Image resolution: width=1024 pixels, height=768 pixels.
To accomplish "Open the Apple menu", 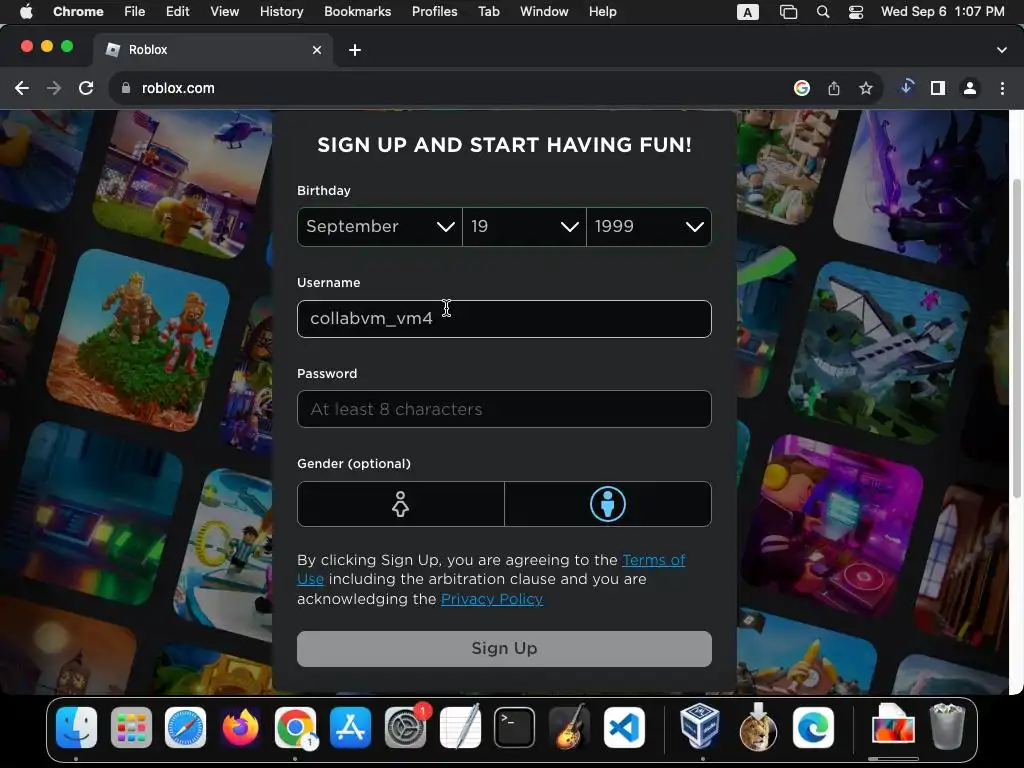I will click(x=26, y=12).
